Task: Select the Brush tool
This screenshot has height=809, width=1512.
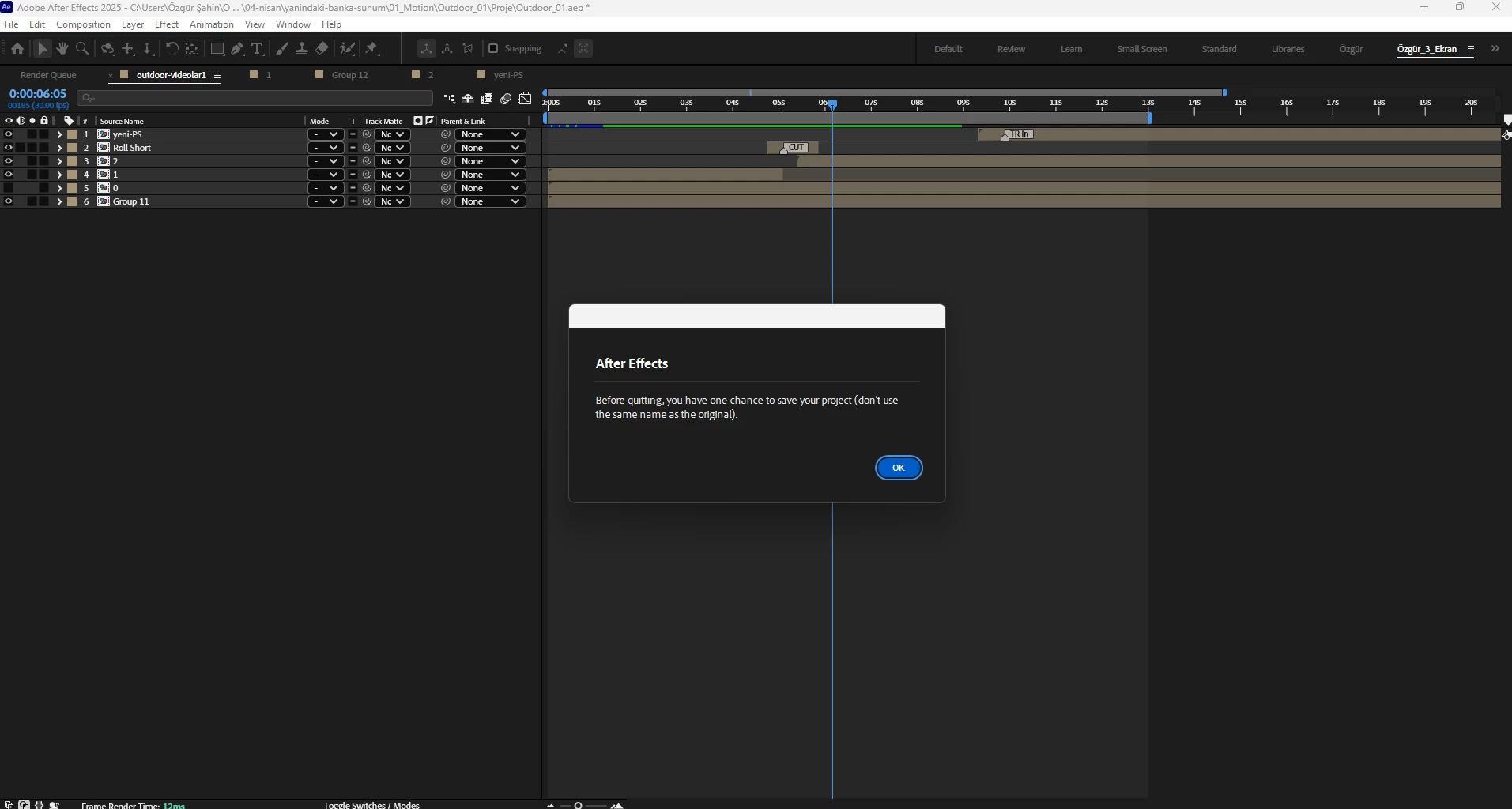Action: (x=282, y=49)
